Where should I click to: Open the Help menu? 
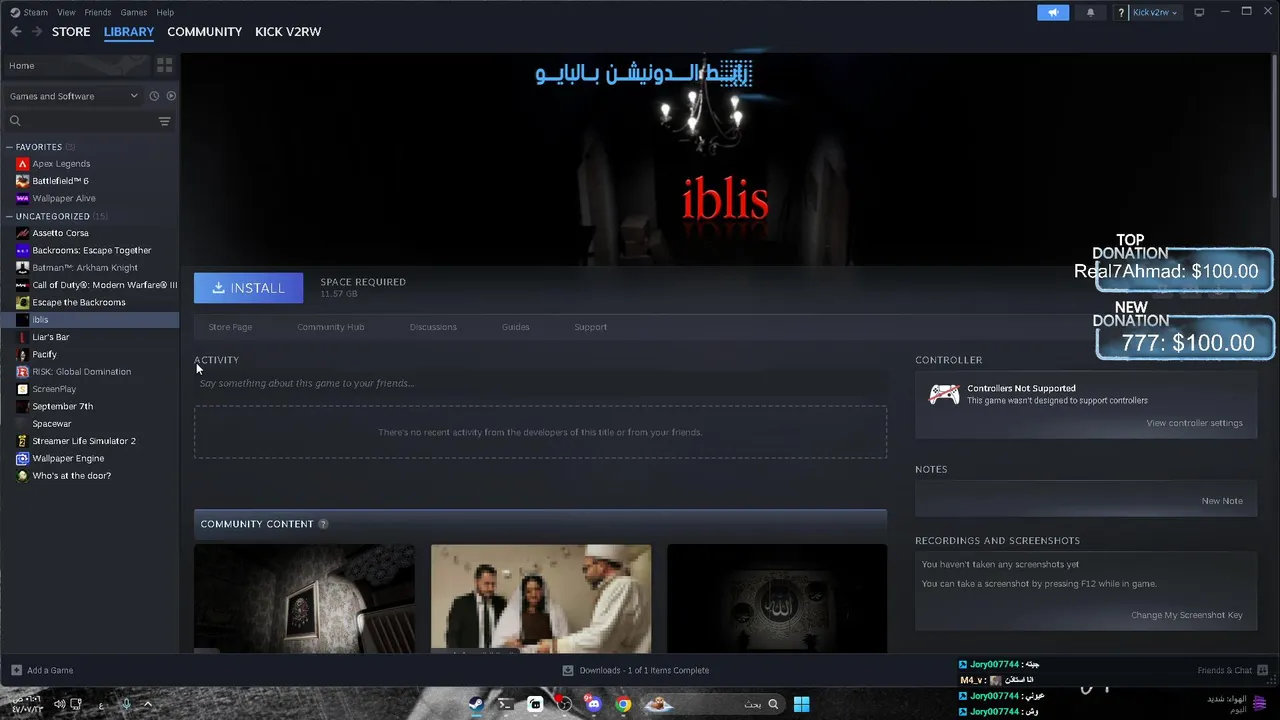click(x=165, y=12)
